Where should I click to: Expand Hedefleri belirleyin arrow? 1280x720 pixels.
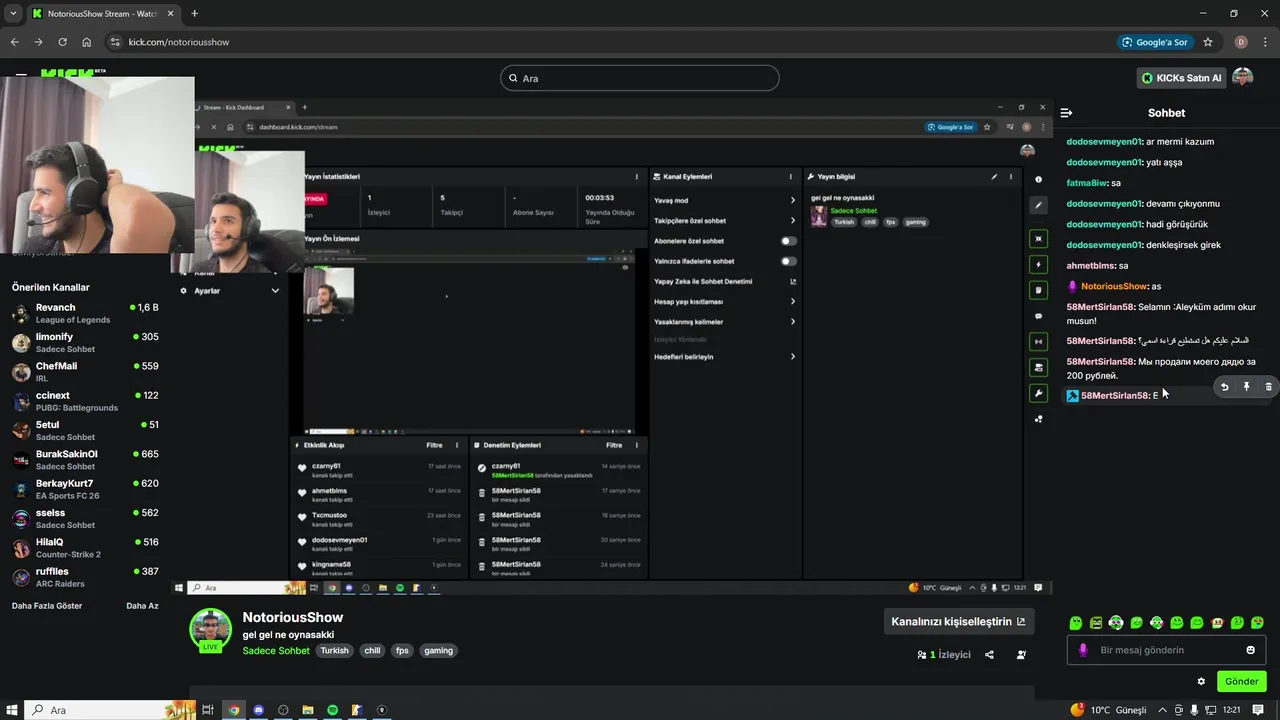pos(792,356)
